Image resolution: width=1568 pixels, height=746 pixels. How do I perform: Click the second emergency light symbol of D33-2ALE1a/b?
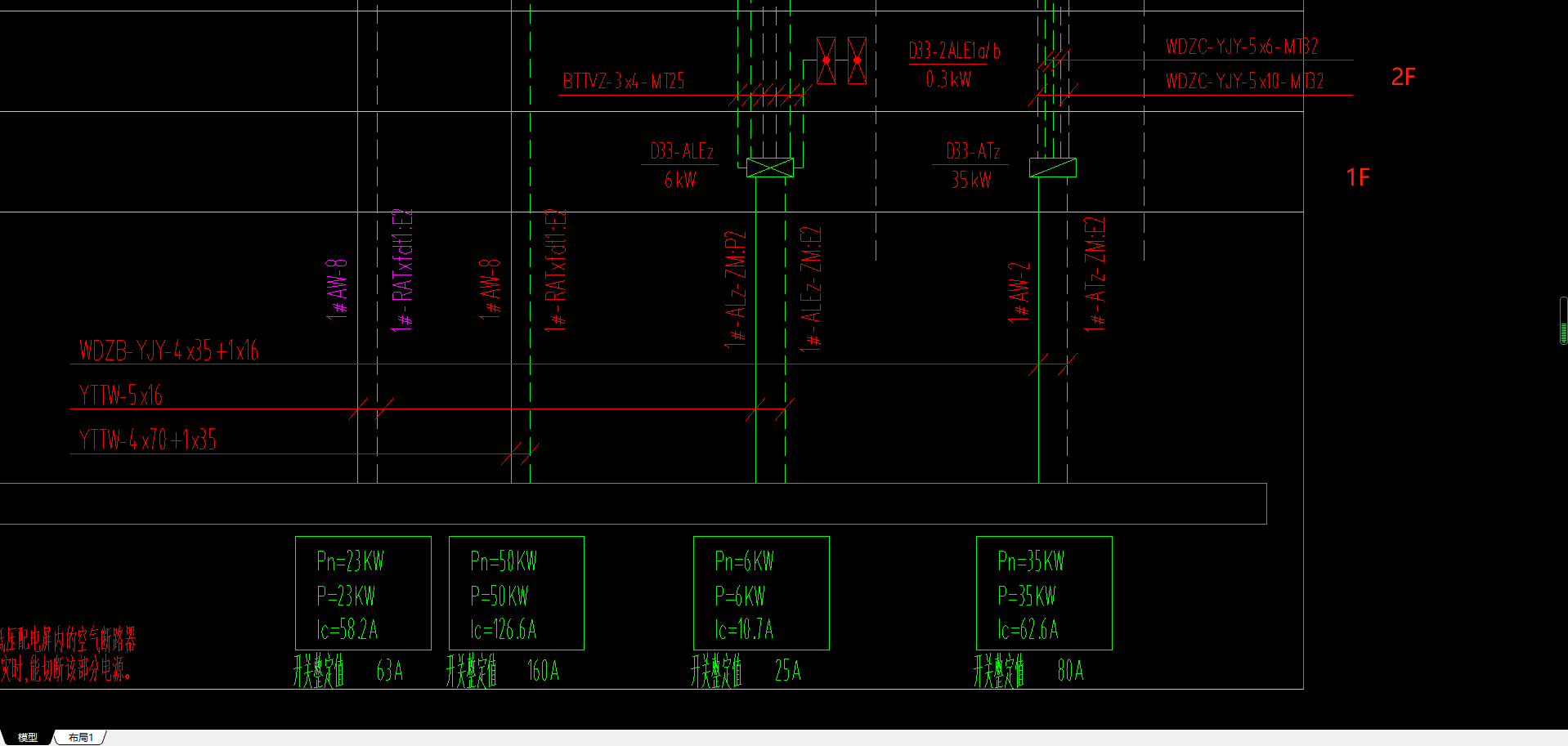tap(857, 60)
